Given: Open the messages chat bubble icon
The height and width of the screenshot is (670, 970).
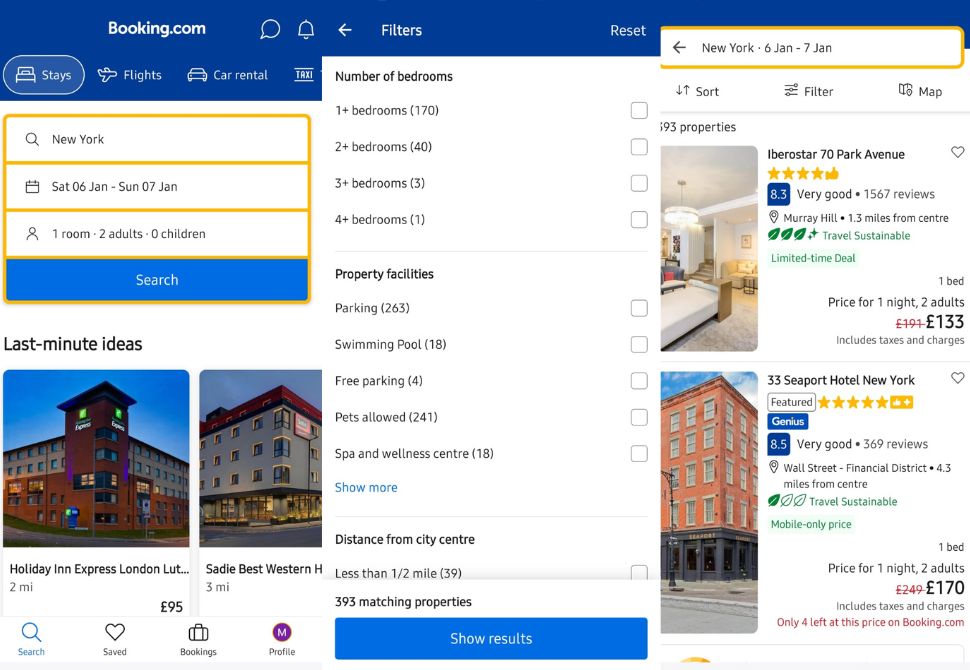Looking at the screenshot, I should [270, 30].
